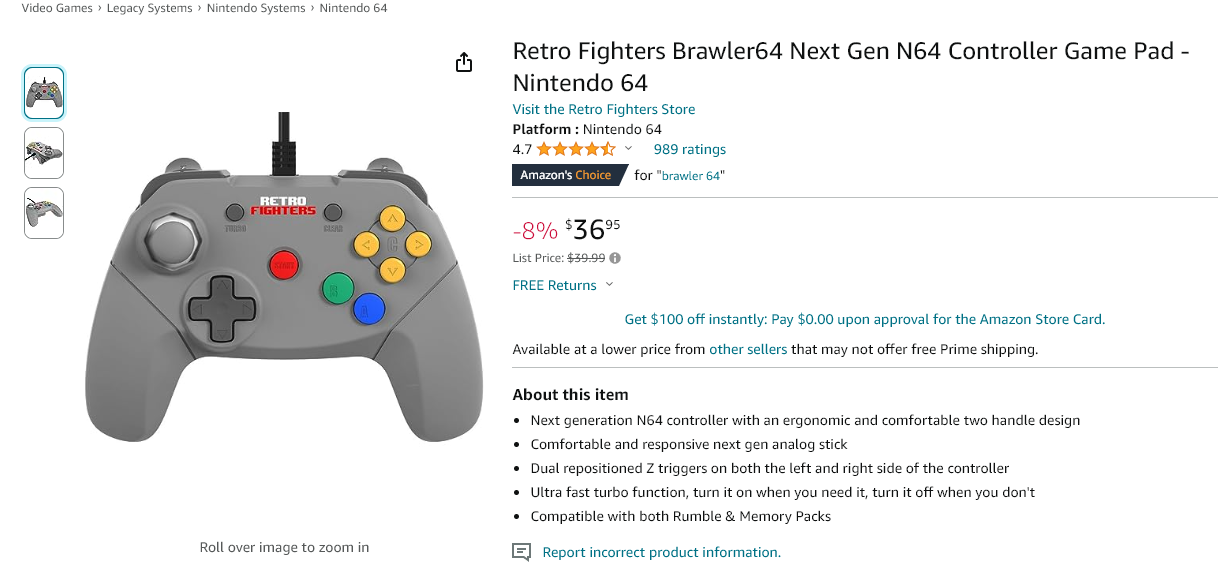The height and width of the screenshot is (580, 1228).
Task: Click the "brawler 64" search term link
Action: click(690, 176)
